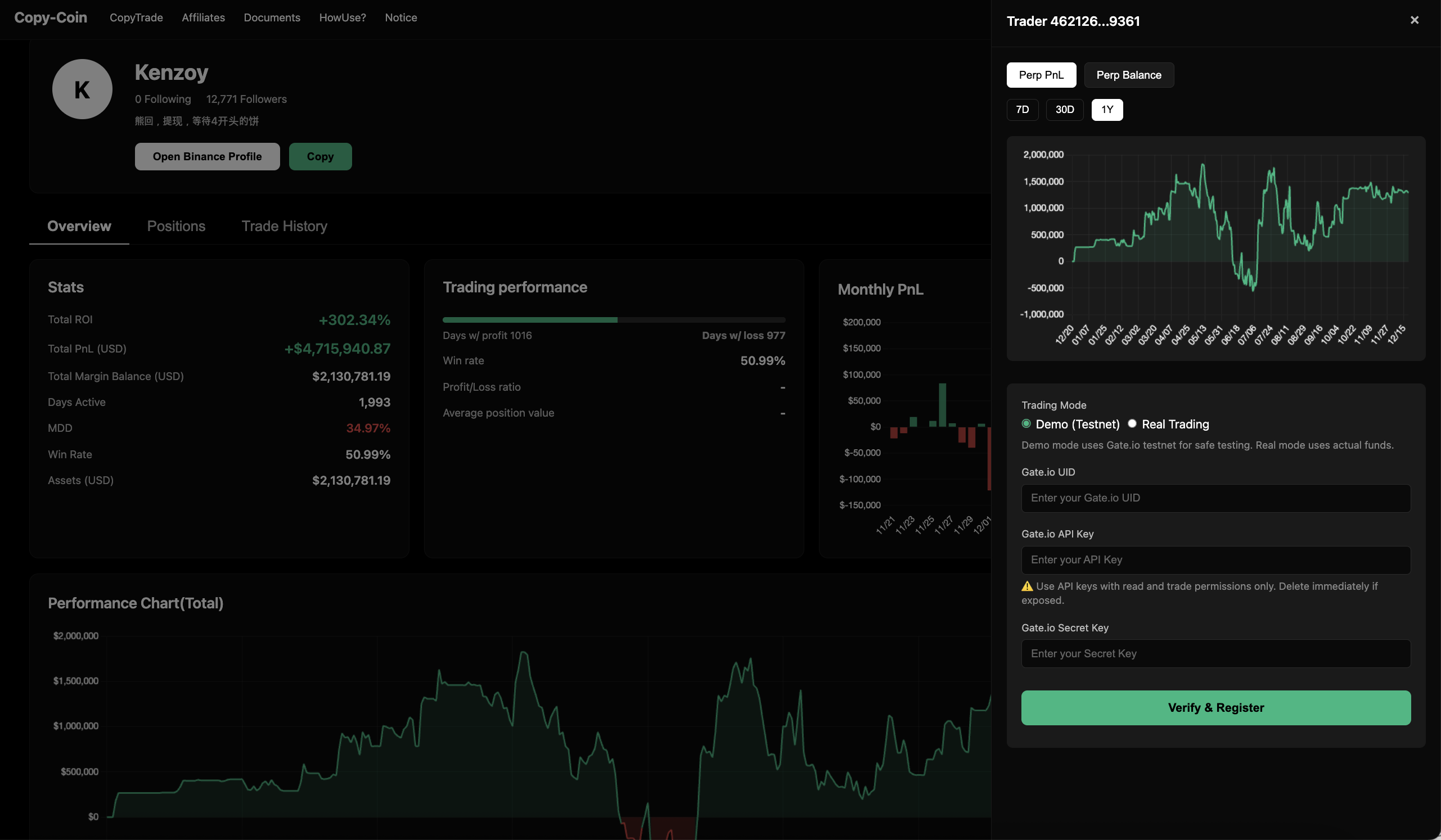Click the Open Binance Profile button
The image size is (1441, 840).
[207, 156]
